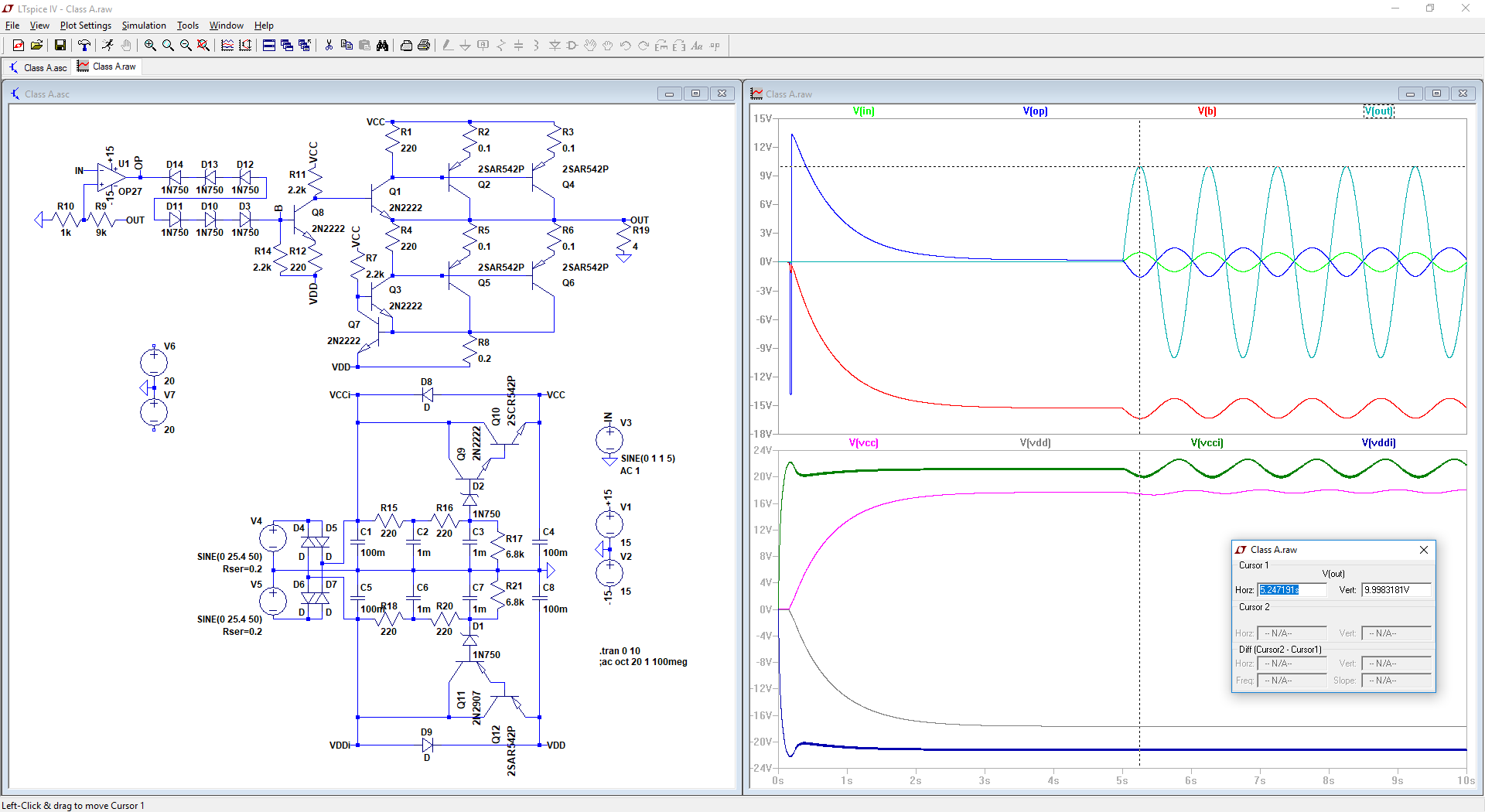
Task: Click the Undo toolbar icon
Action: click(x=626, y=46)
